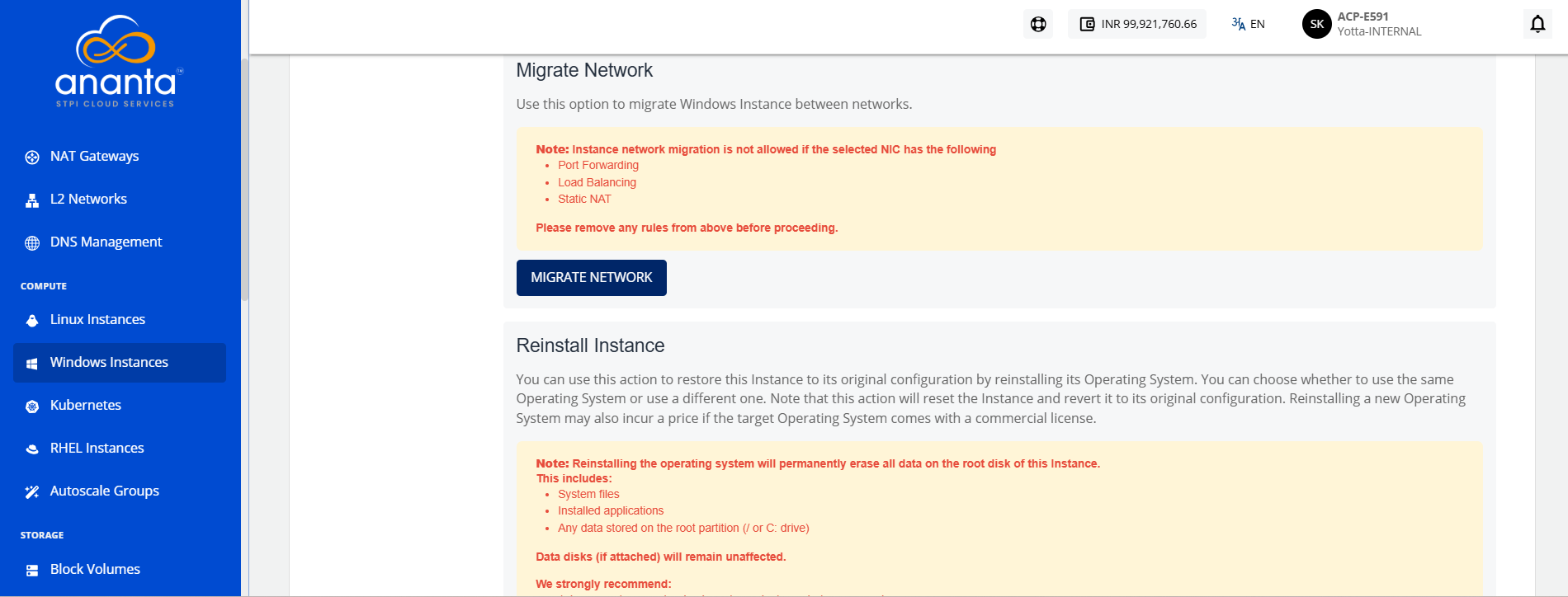The image size is (1568, 597).
Task: Click the L2 Networks icon
Action: (x=32, y=200)
